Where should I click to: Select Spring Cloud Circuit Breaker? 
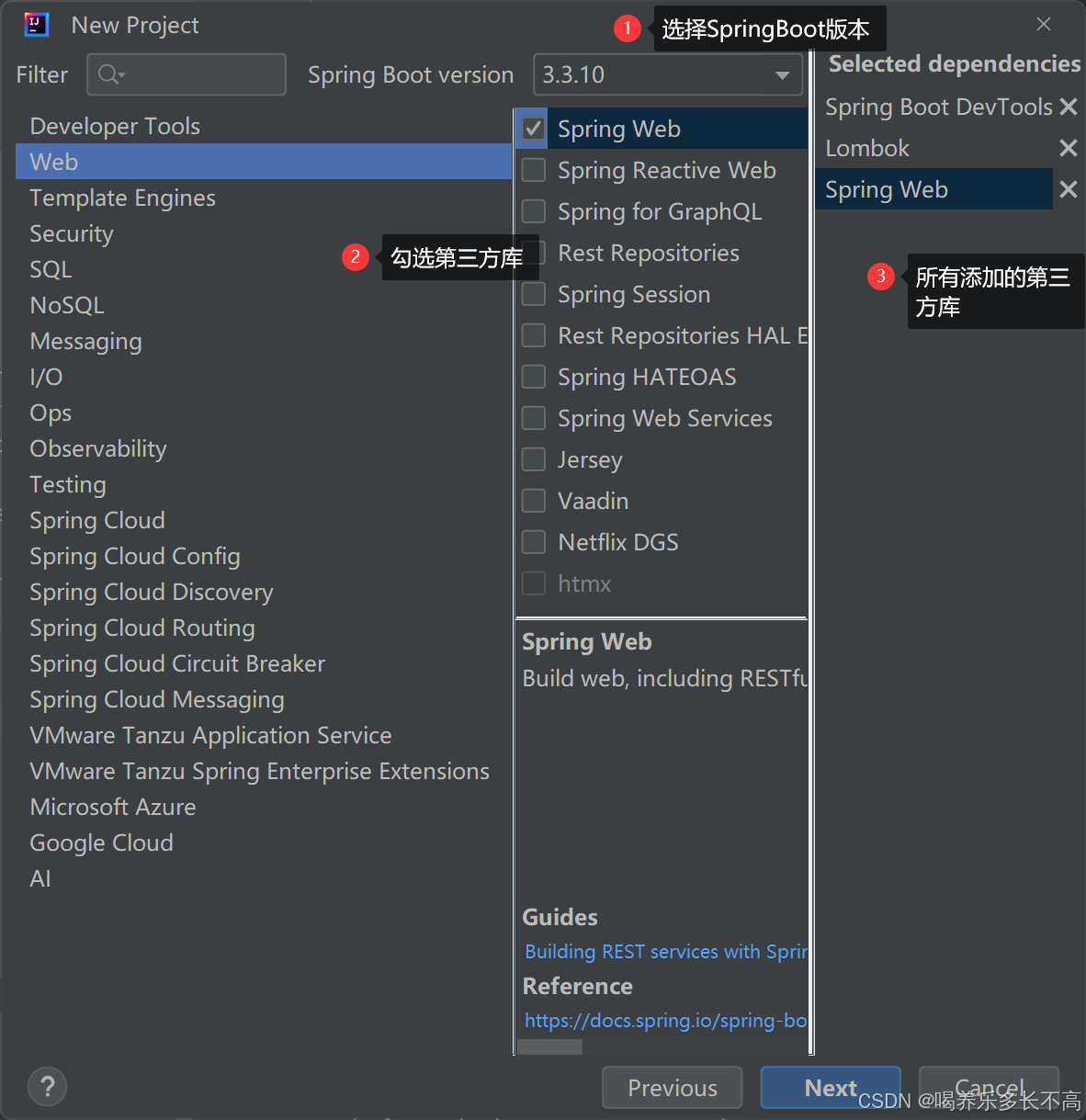pos(264,663)
